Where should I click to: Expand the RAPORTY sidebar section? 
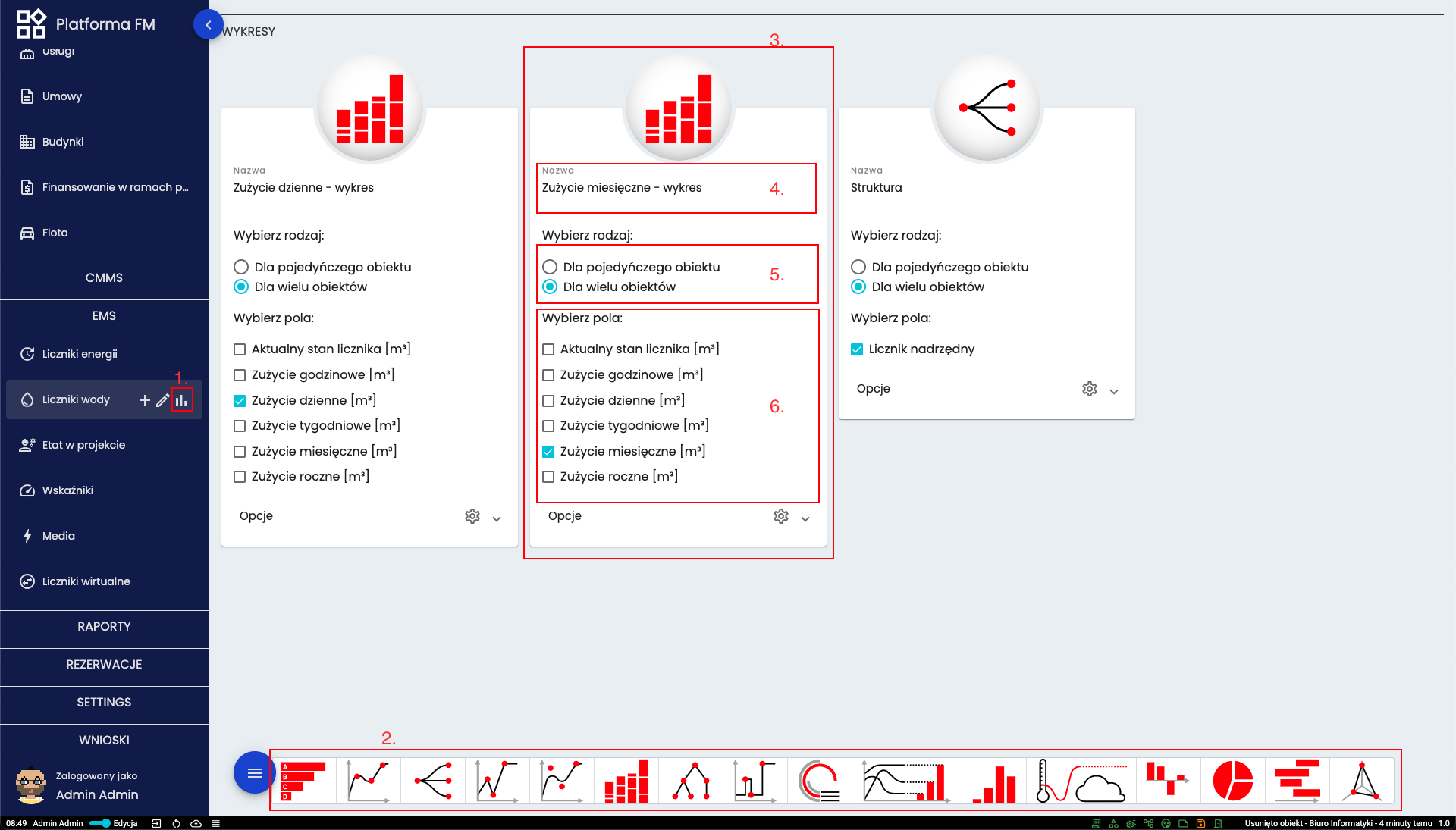point(105,627)
